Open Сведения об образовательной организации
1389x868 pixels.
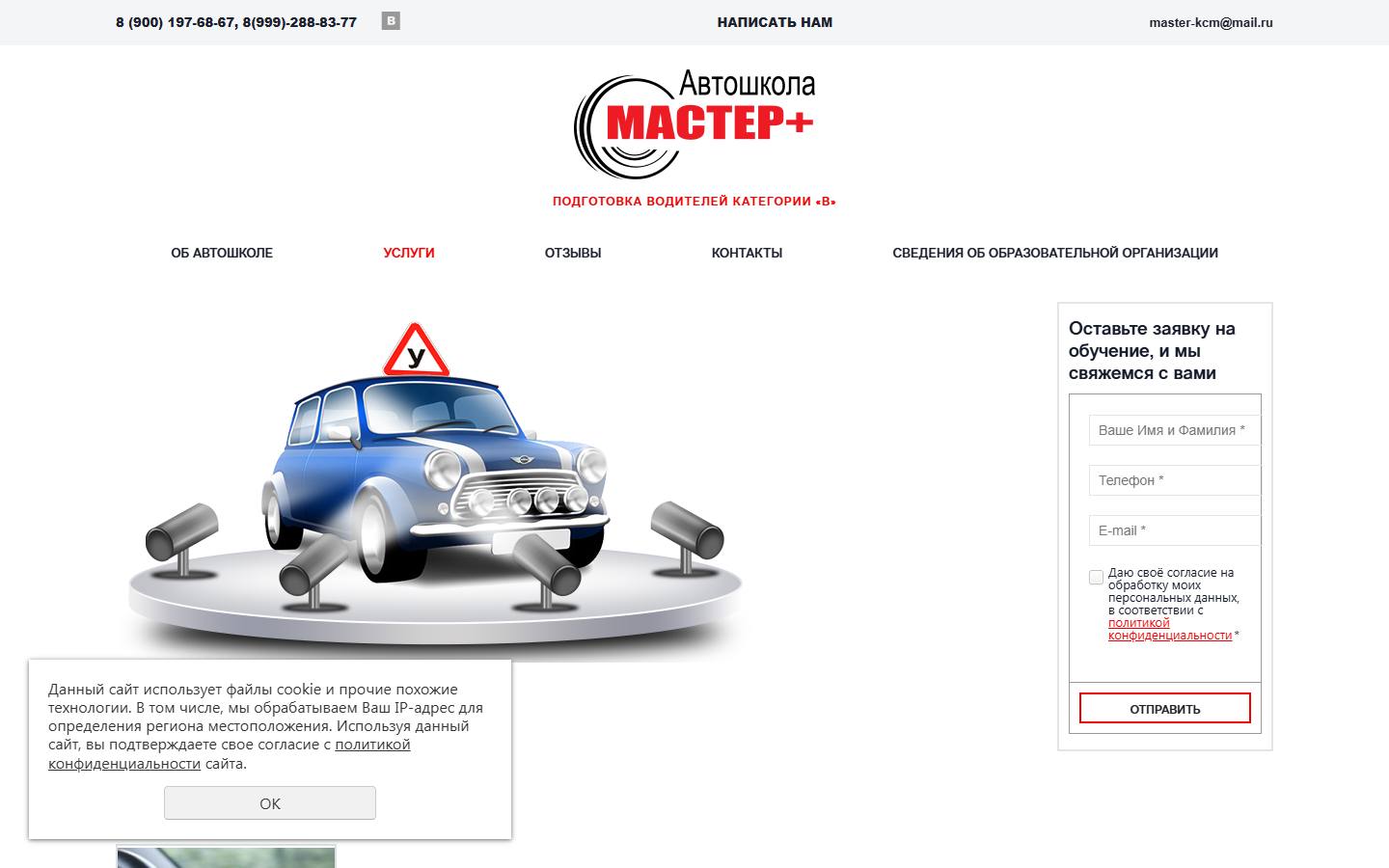point(1055,253)
